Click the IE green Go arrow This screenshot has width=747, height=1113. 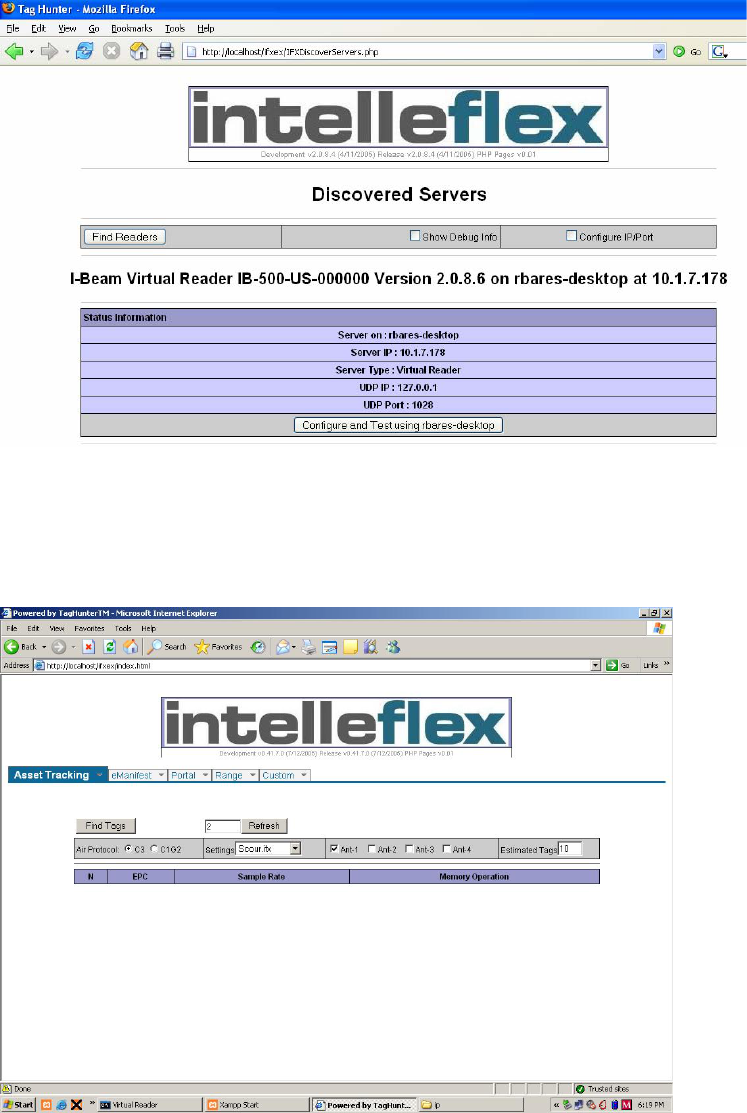coord(612,665)
